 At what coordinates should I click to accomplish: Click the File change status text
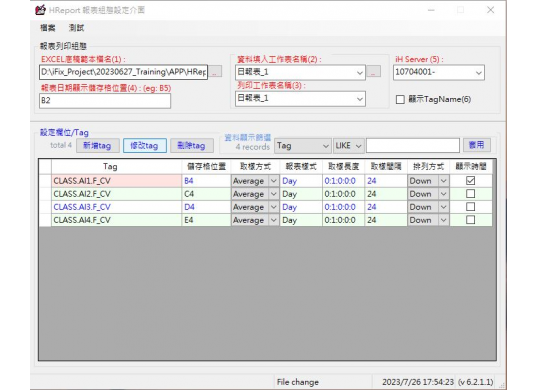click(298, 382)
